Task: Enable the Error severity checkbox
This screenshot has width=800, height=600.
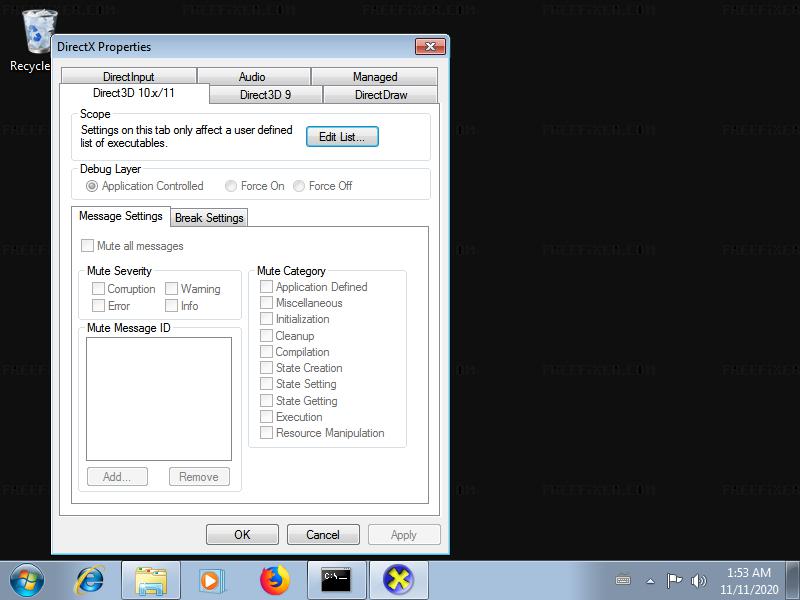Action: coord(111,306)
